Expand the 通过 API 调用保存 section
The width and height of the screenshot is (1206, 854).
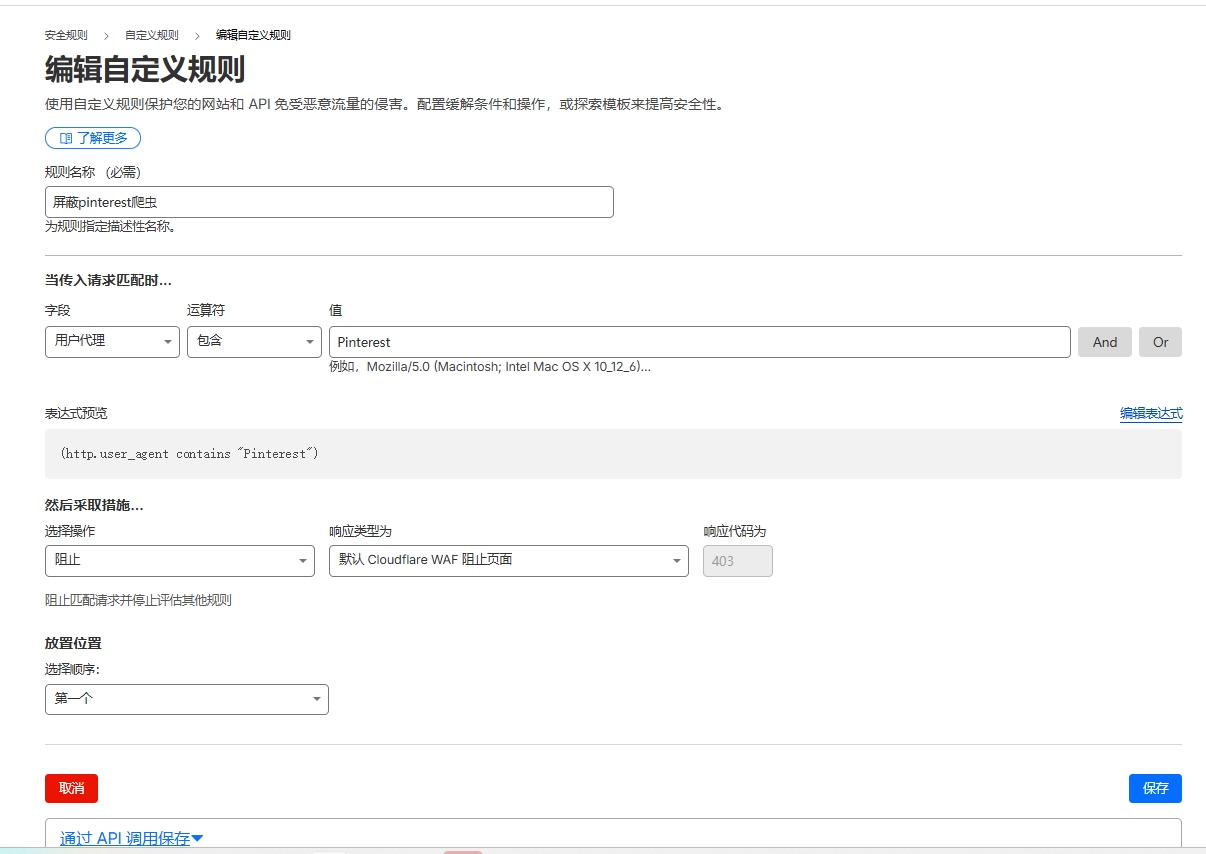click(125, 838)
